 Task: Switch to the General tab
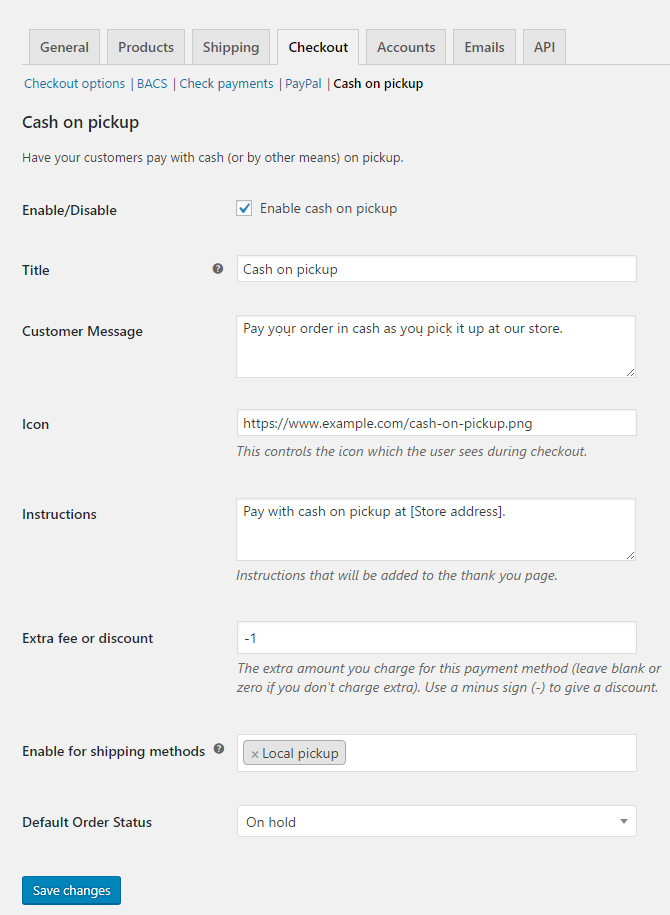click(65, 47)
